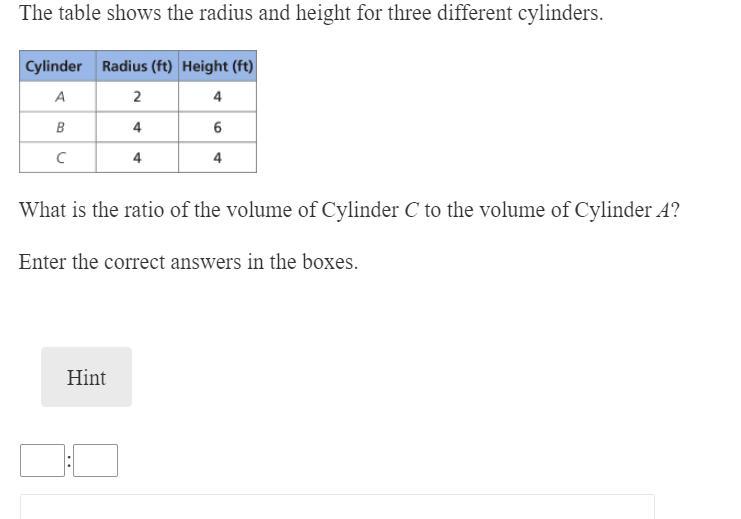Click the second ratio answer box
741x519 pixels.
(x=95, y=461)
